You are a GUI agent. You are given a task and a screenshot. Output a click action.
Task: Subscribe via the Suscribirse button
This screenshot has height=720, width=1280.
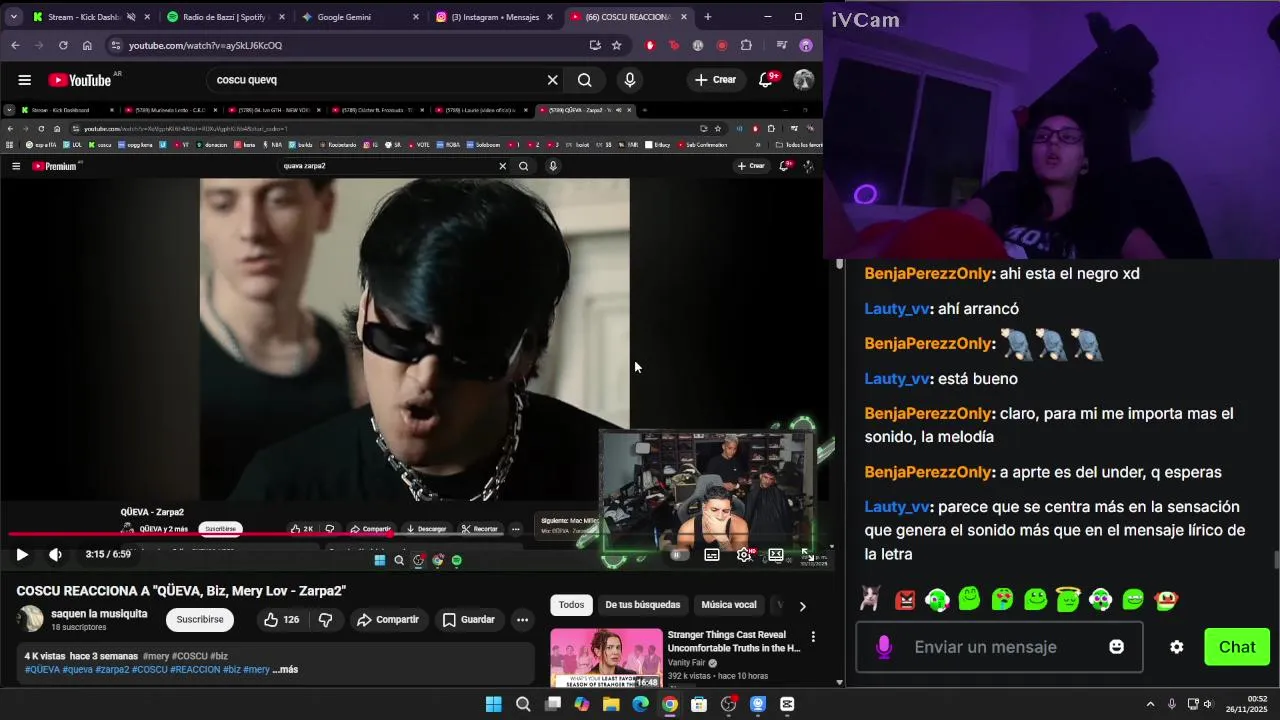[200, 619]
